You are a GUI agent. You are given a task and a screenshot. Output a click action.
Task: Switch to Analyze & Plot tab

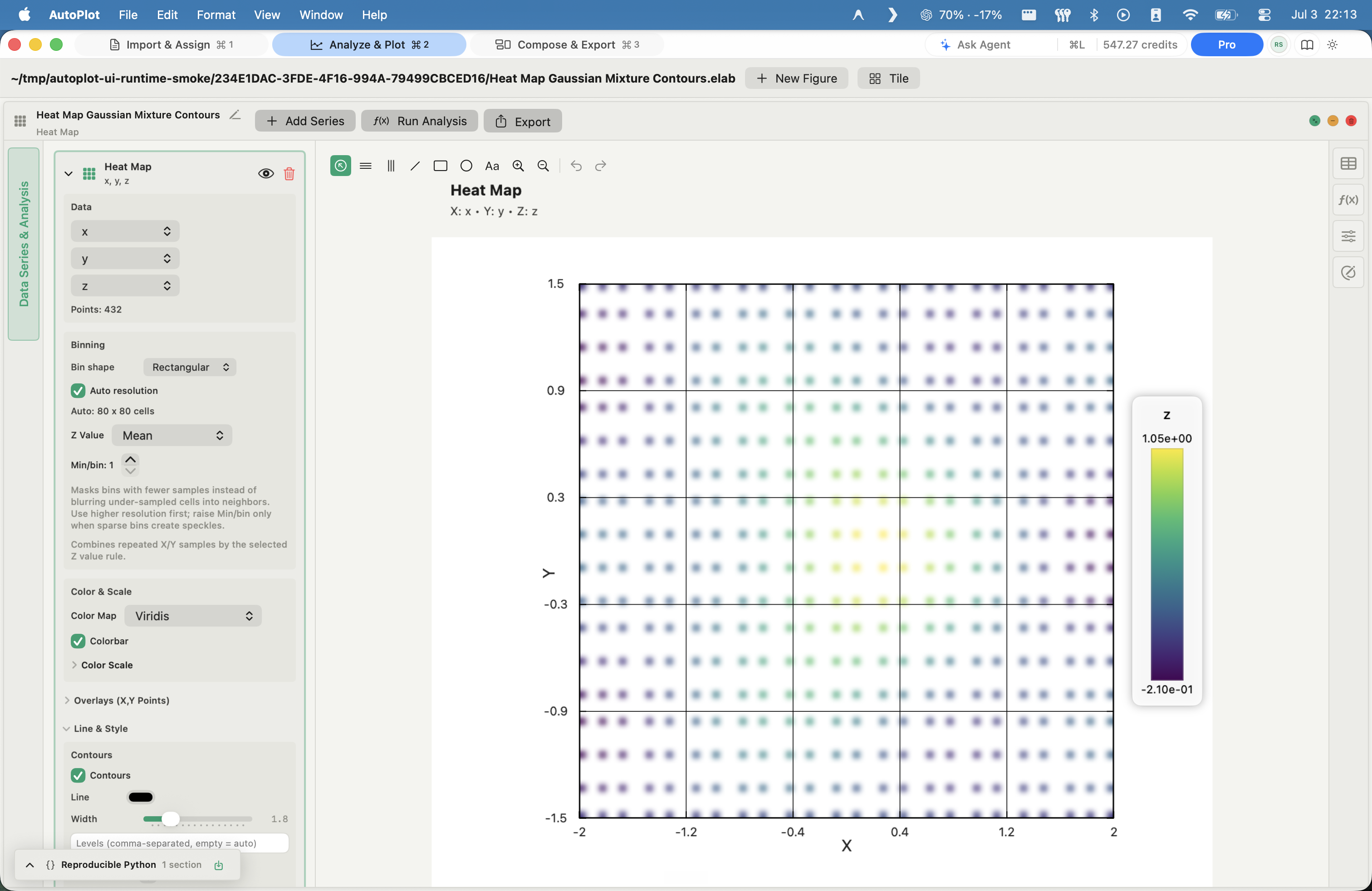pyautogui.click(x=369, y=44)
